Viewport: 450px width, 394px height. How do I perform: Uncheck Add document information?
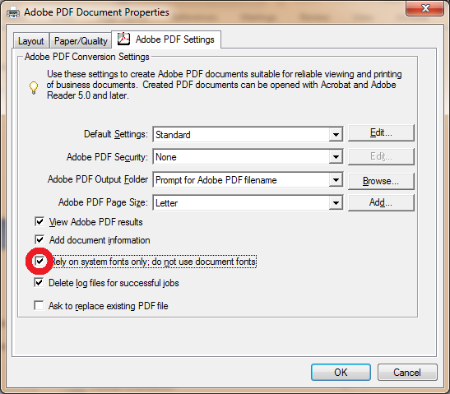[39, 240]
